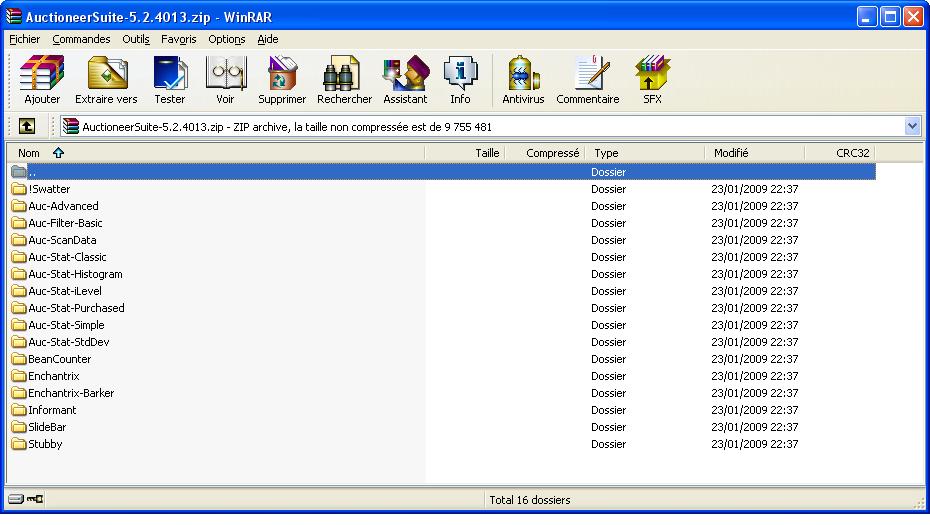This screenshot has width=930, height=525.
Task: Open the Rechercher binoculars icon
Action: (342, 73)
